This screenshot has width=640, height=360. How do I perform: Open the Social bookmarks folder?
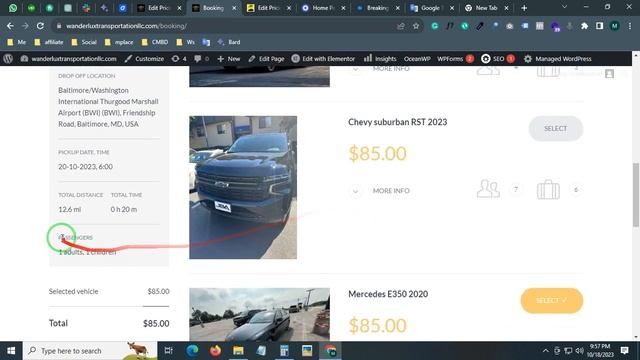click(x=84, y=42)
